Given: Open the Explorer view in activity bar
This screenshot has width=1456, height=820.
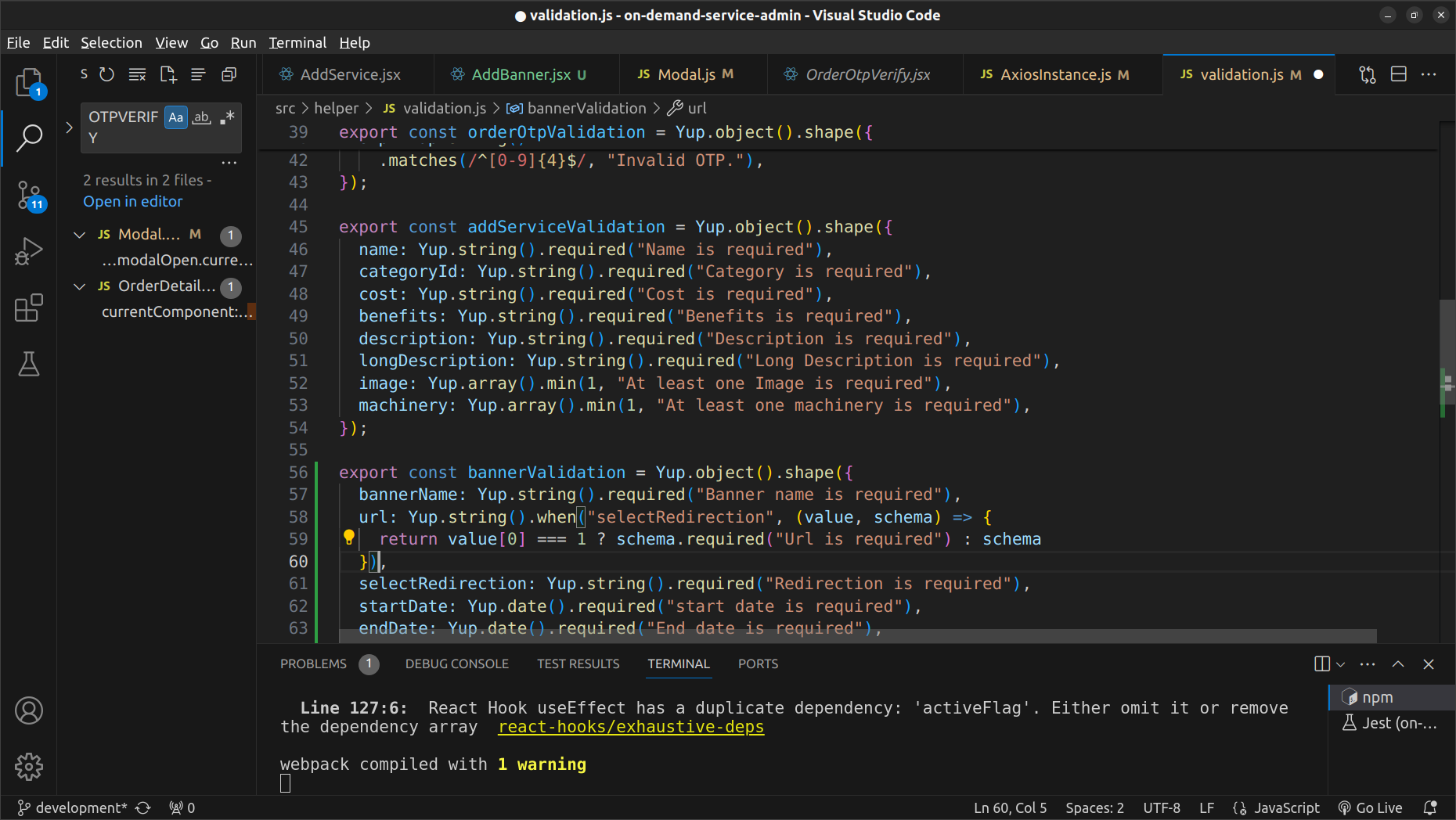Looking at the screenshot, I should click(x=29, y=81).
